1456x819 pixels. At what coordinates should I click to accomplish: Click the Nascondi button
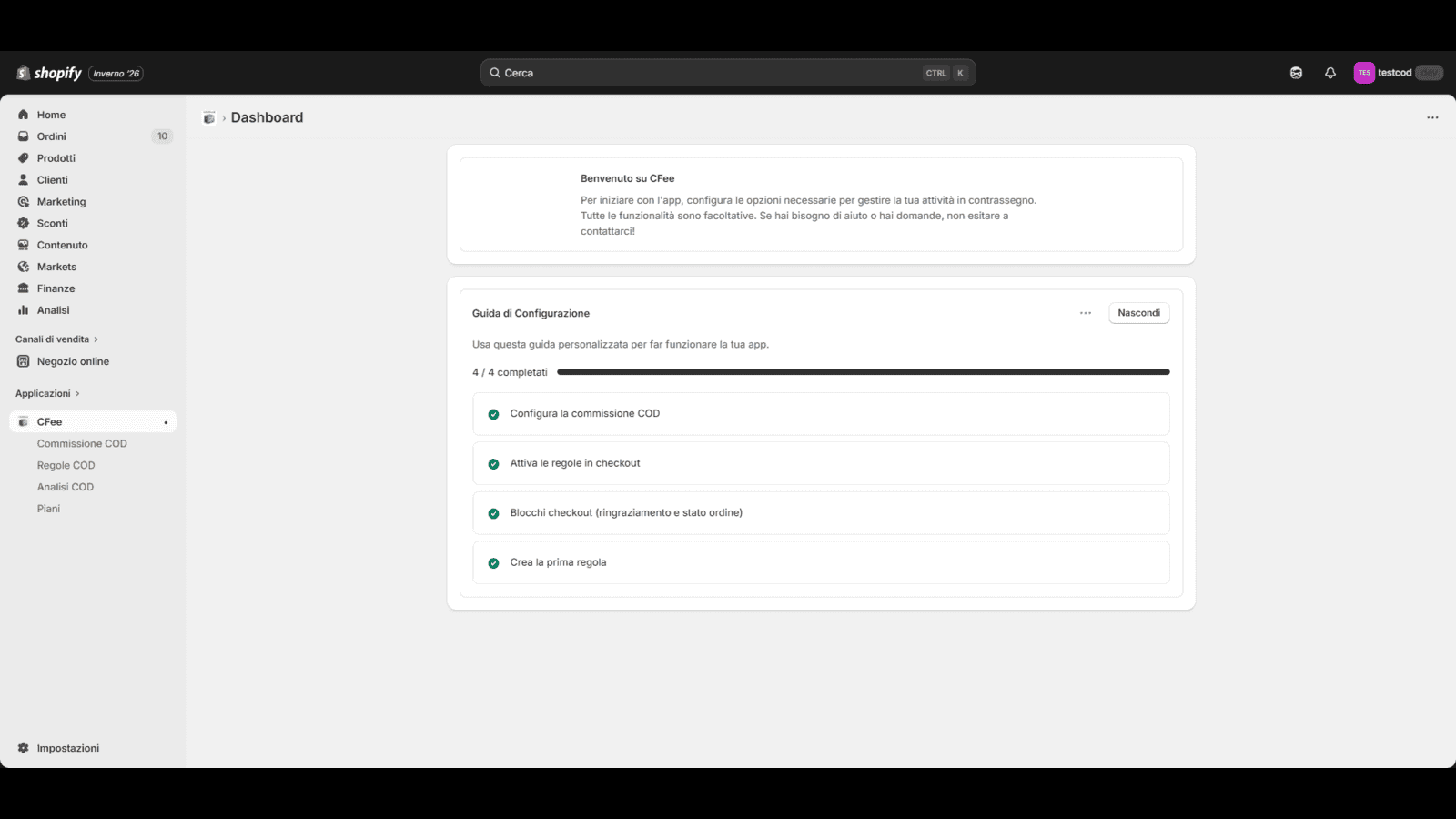1138,313
